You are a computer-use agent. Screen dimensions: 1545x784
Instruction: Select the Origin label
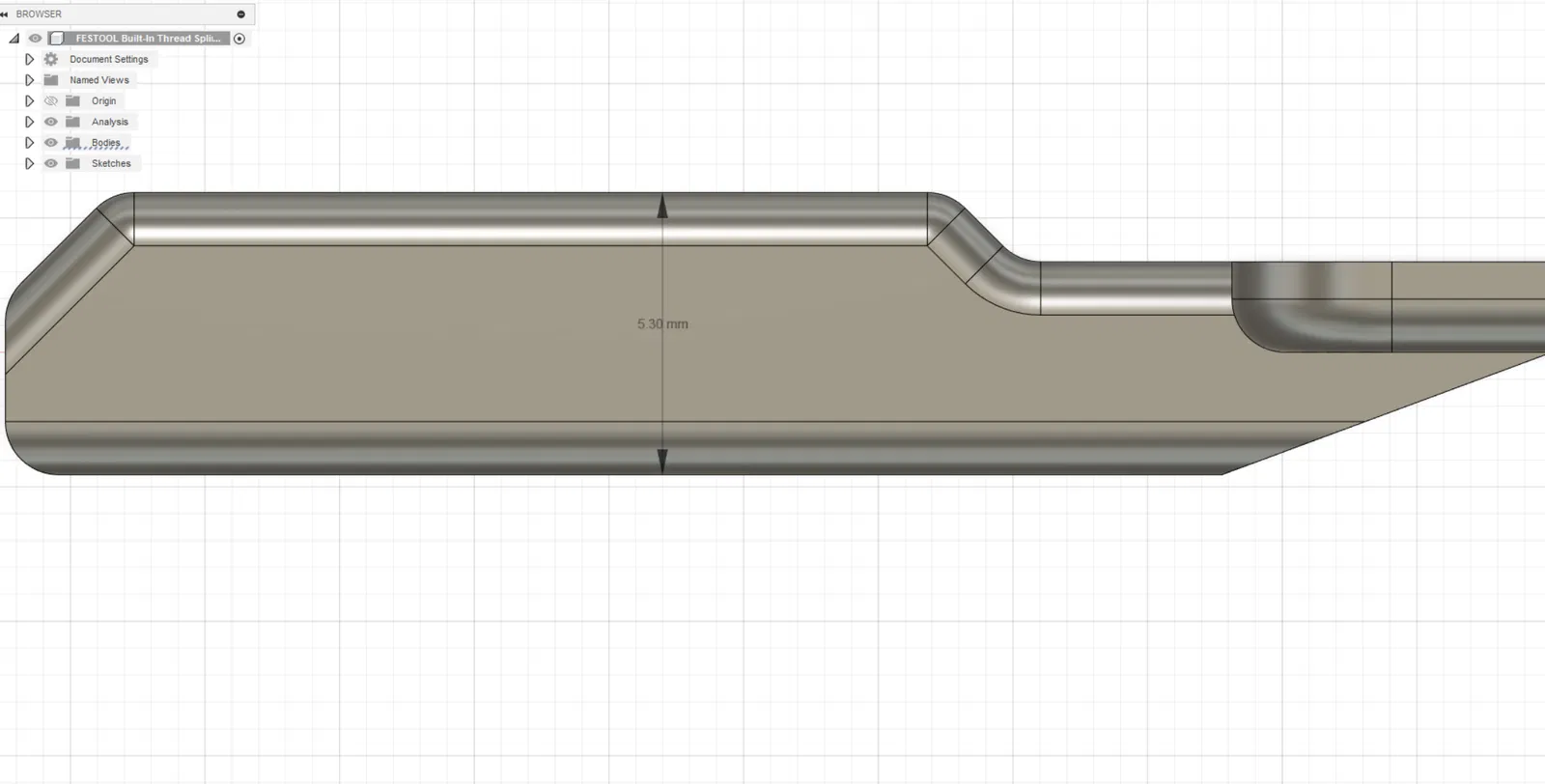click(104, 100)
